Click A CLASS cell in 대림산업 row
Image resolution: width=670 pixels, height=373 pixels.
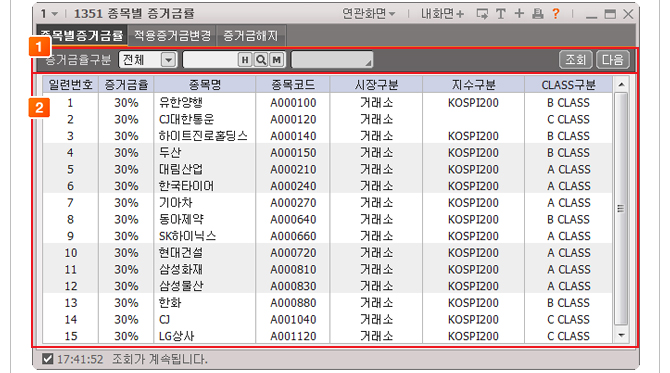(x=568, y=169)
